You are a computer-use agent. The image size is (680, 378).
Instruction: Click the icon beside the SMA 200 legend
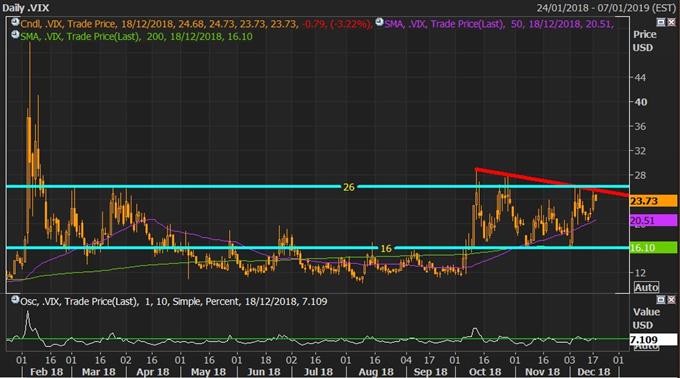[x=15, y=35]
